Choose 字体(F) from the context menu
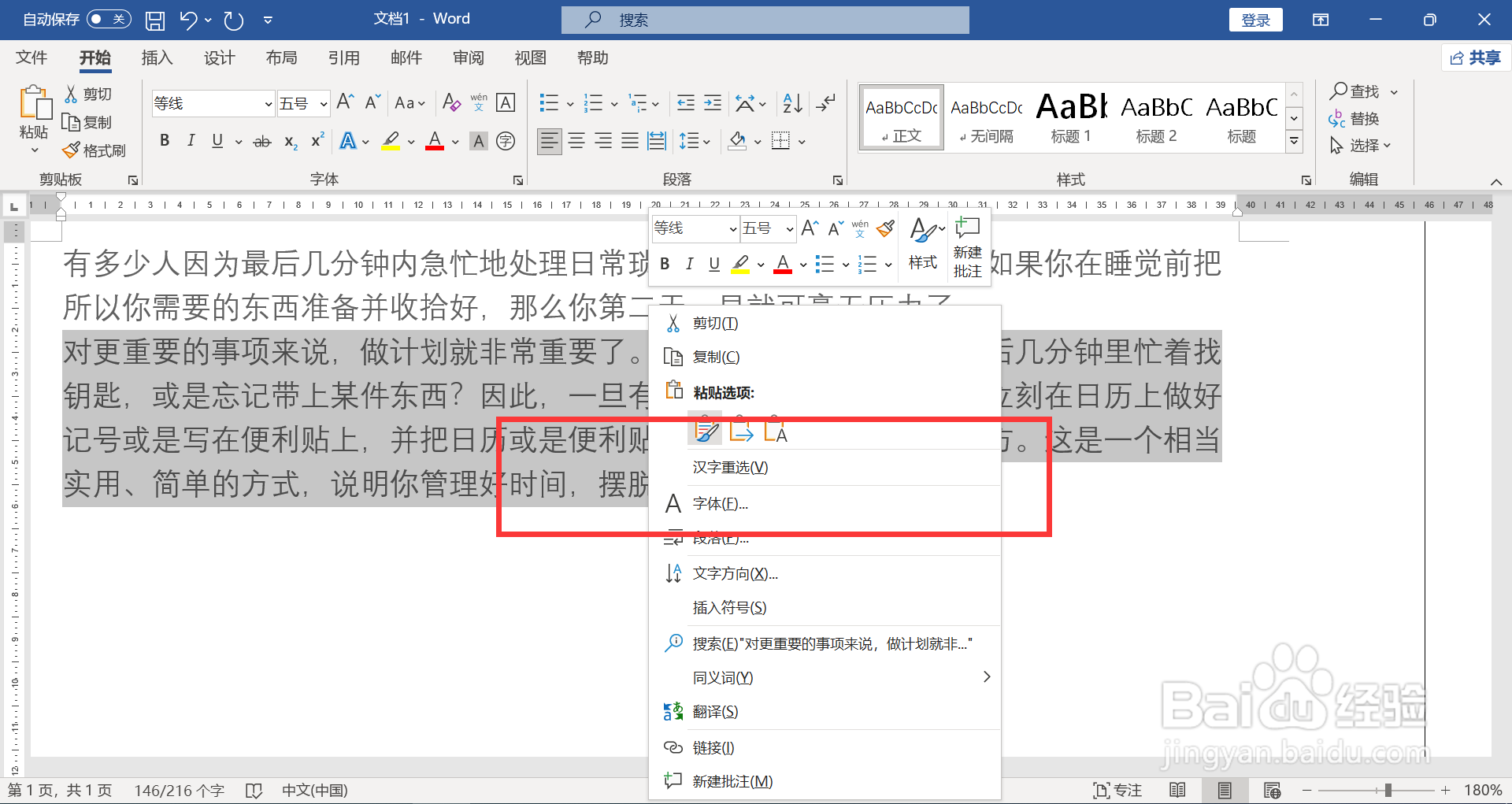Screen dimensions: 1512x804 [x=721, y=504]
